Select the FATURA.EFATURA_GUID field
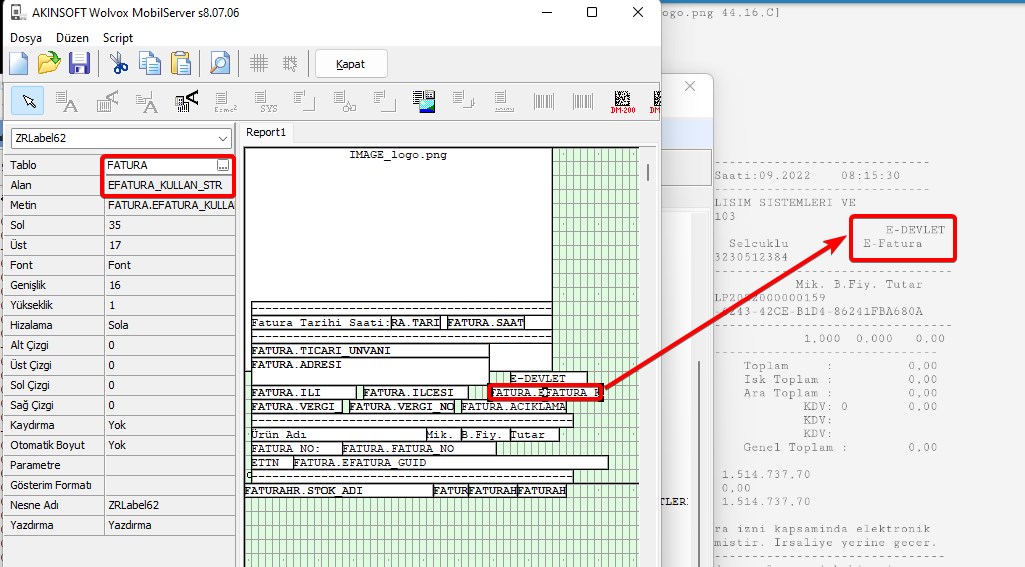 click(x=450, y=462)
